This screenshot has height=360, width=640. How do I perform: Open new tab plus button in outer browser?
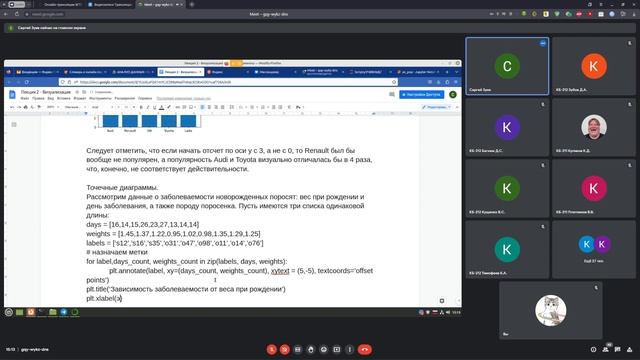[191, 4]
